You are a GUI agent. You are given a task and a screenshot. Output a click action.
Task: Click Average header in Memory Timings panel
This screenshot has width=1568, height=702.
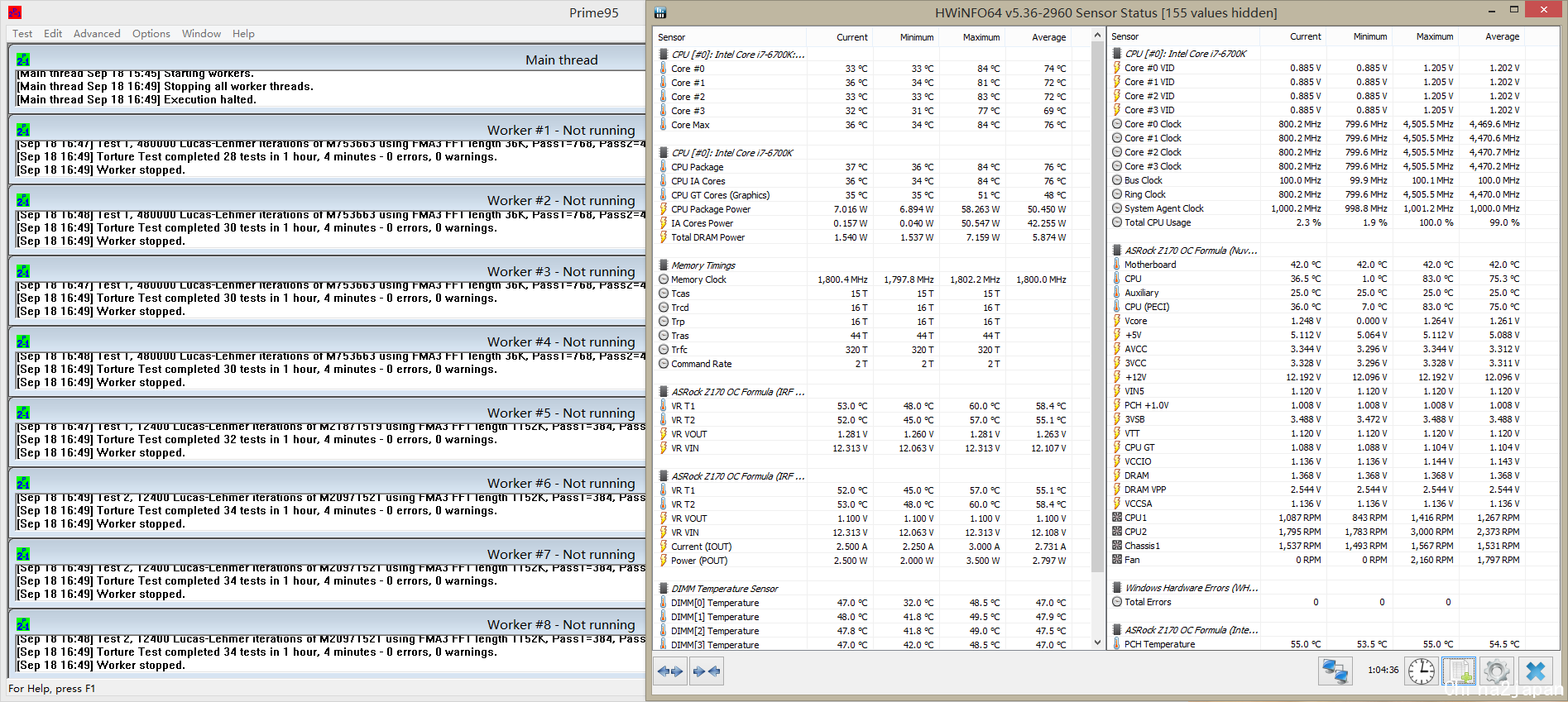1048,37
